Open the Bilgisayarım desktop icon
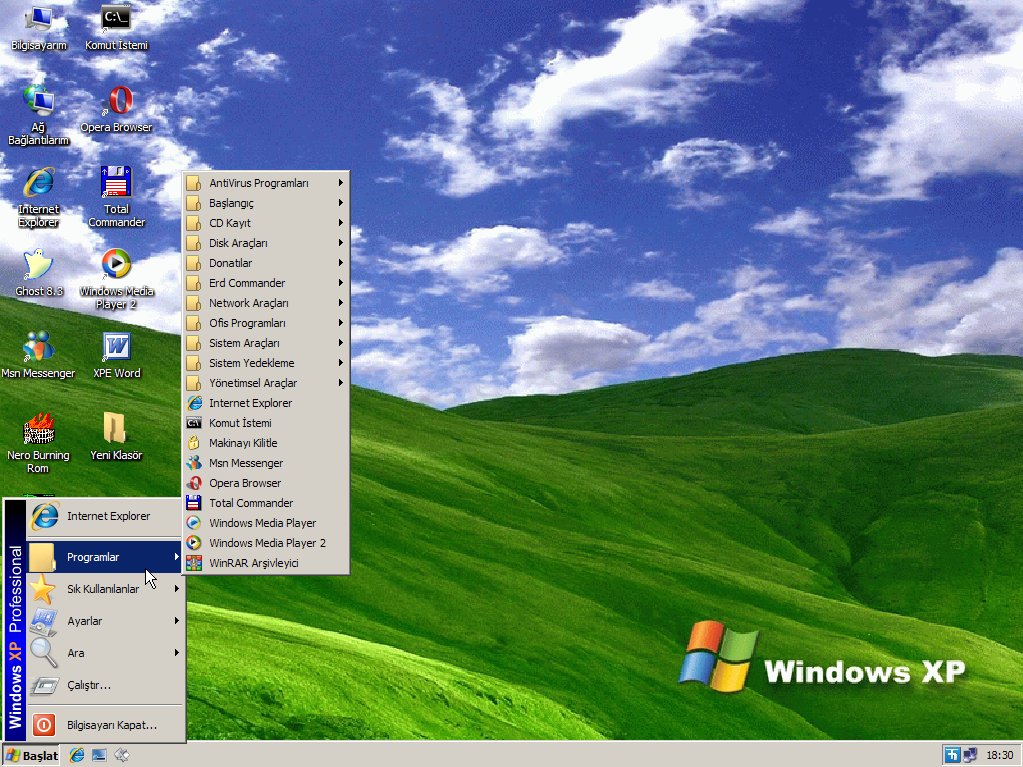The height and width of the screenshot is (767, 1023). click(38, 27)
